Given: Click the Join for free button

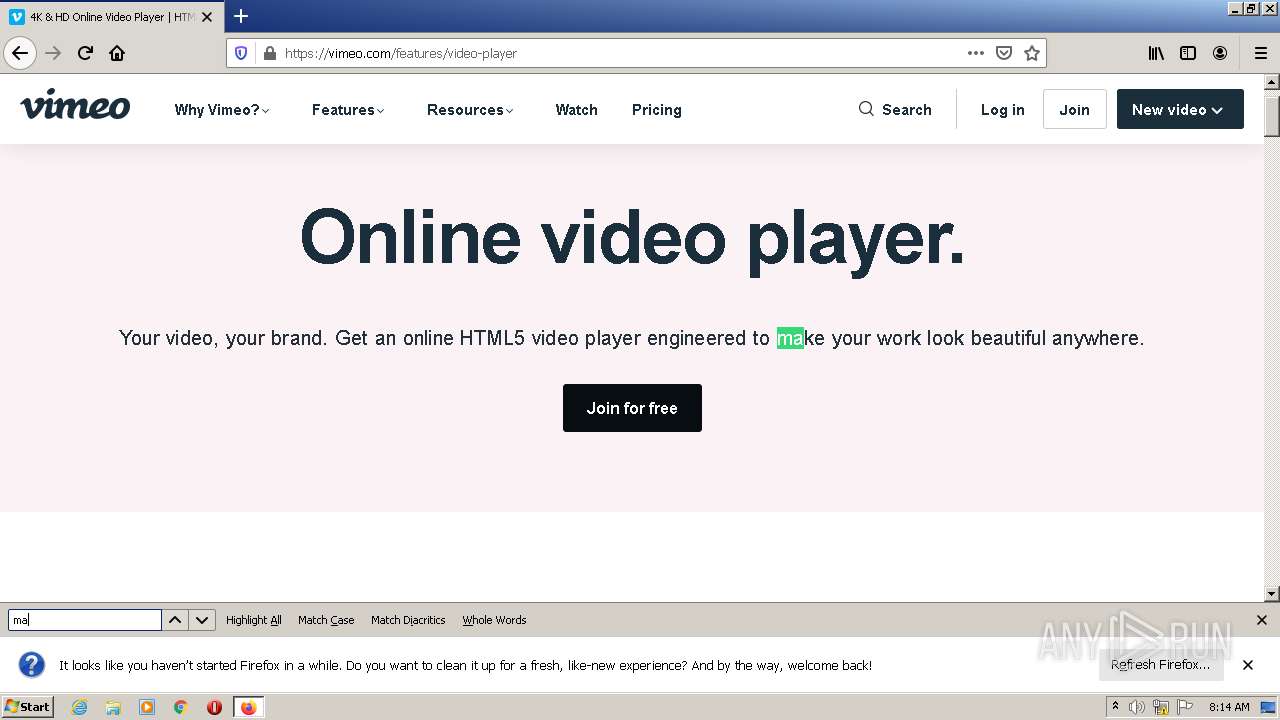Looking at the screenshot, I should (632, 408).
